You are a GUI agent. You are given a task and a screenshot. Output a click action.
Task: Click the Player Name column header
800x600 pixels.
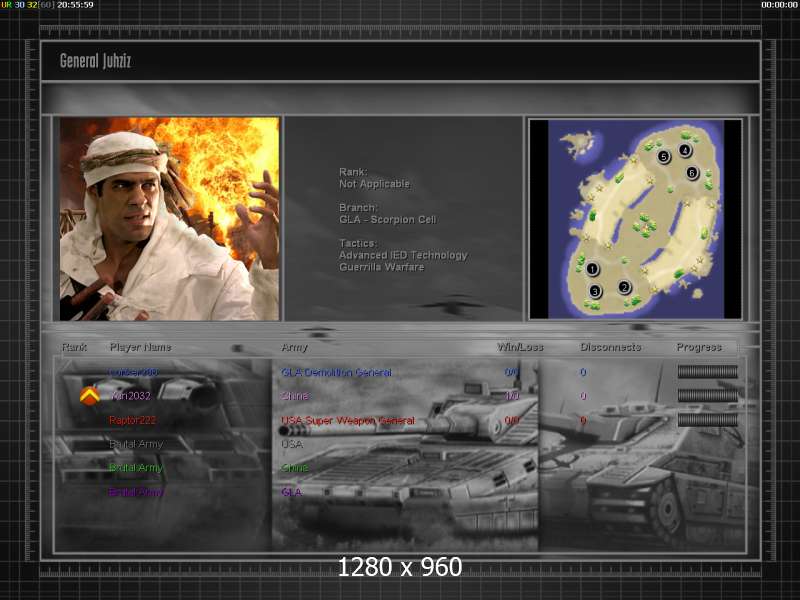tap(140, 347)
